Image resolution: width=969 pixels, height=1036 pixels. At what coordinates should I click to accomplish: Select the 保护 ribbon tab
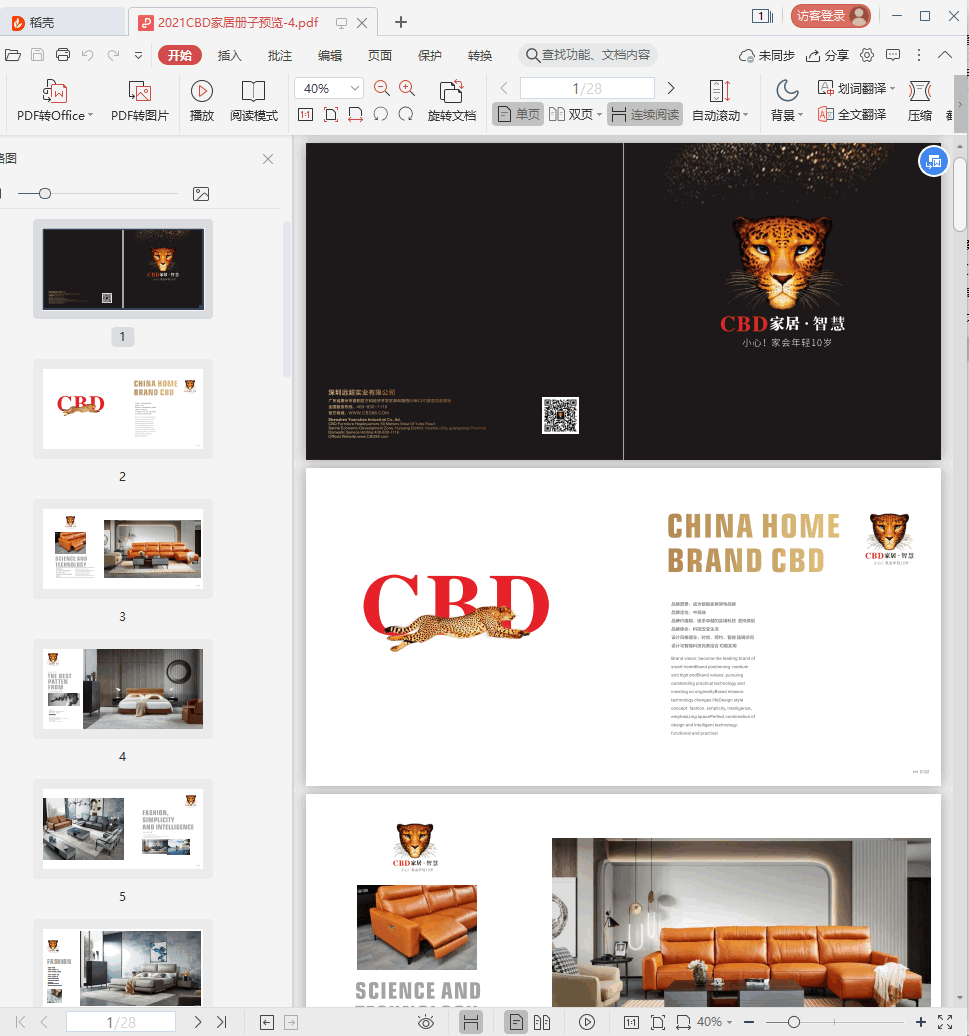429,56
